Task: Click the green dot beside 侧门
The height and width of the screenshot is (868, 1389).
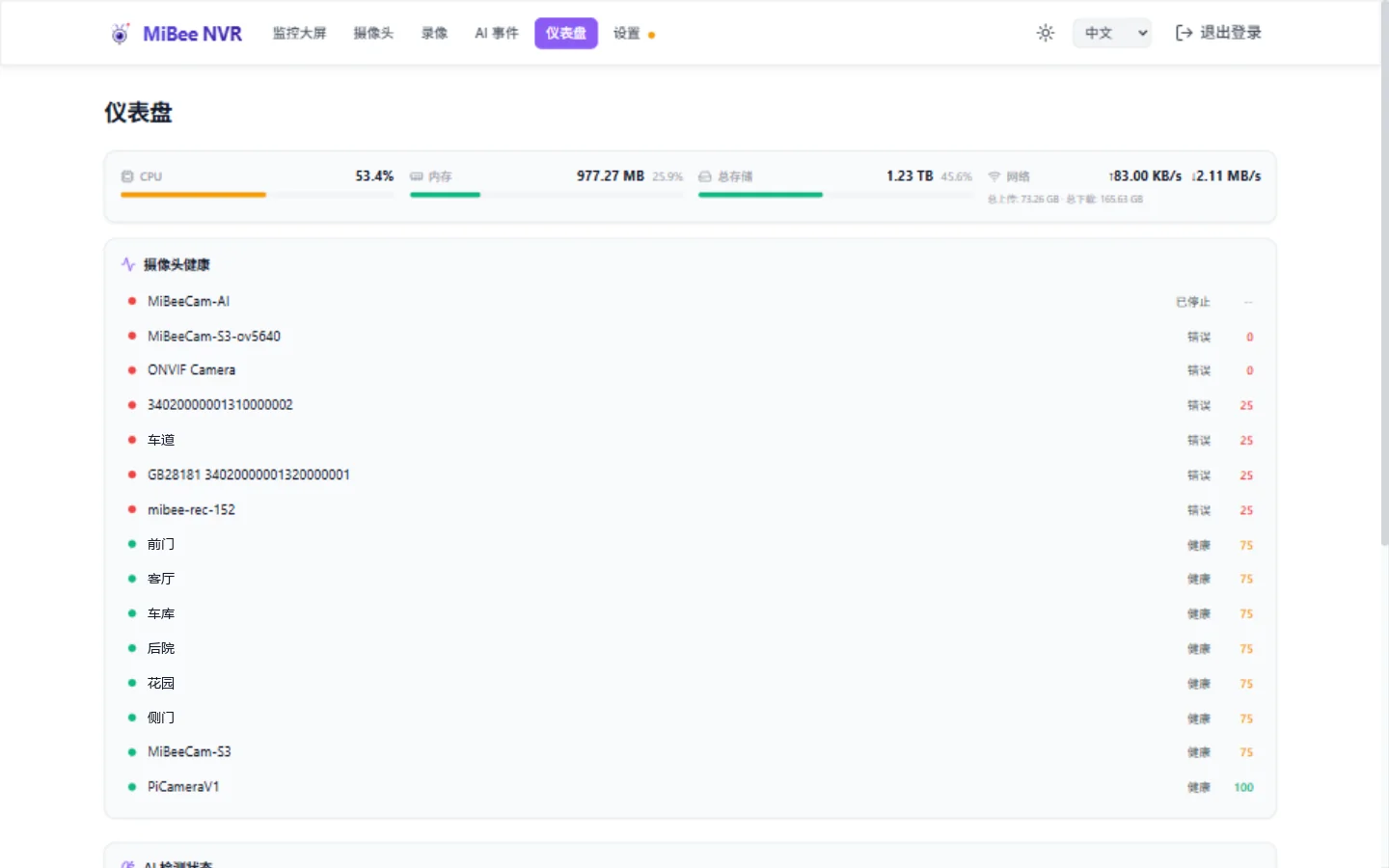Action: click(x=132, y=718)
